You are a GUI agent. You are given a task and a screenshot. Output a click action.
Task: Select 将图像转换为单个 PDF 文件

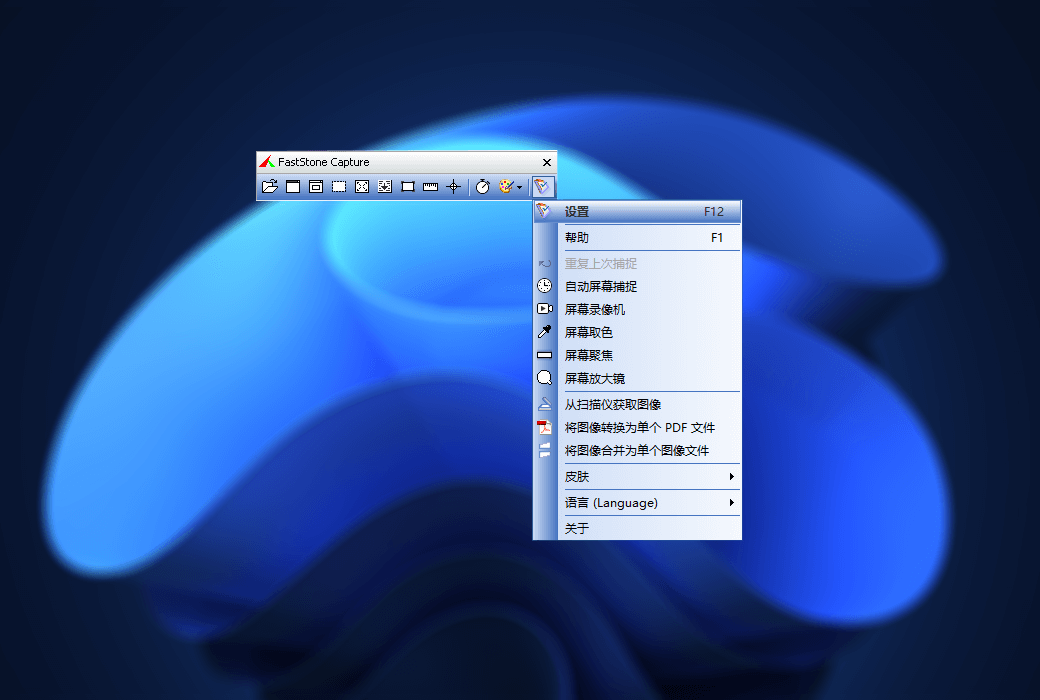coord(637,427)
